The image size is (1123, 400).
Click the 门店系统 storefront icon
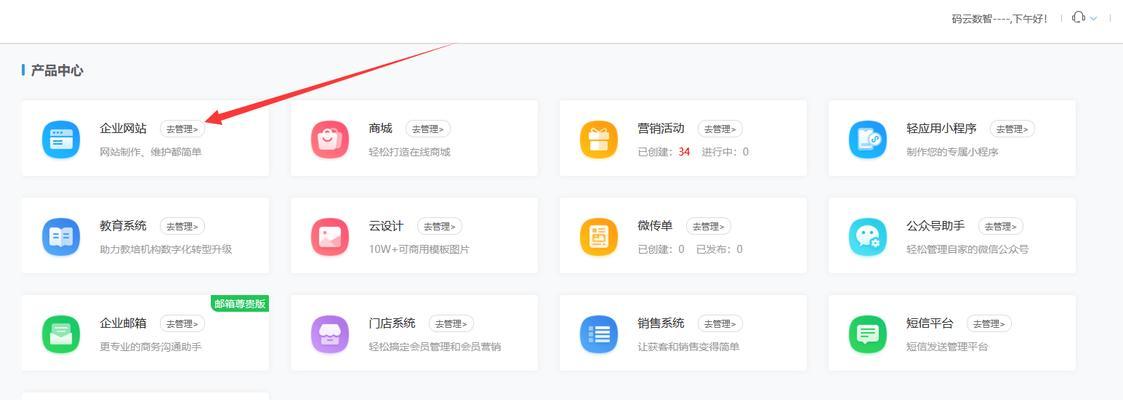click(330, 334)
